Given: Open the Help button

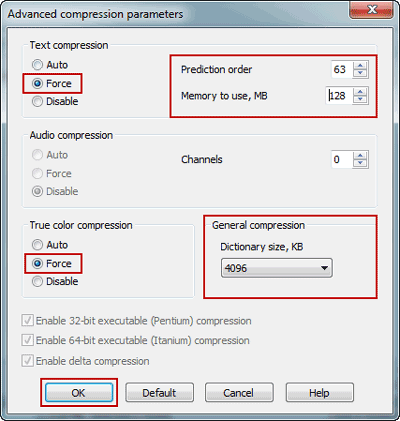Looking at the screenshot, I should coord(319,393).
